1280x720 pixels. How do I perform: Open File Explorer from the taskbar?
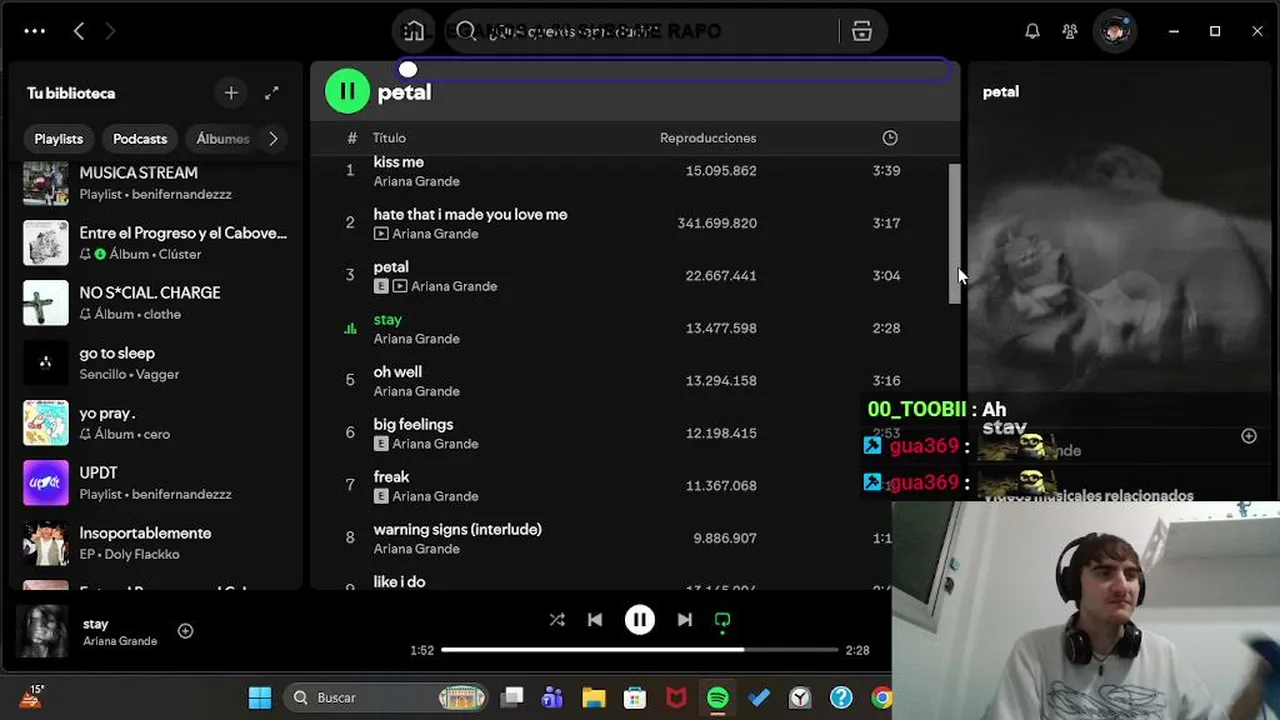tap(594, 698)
